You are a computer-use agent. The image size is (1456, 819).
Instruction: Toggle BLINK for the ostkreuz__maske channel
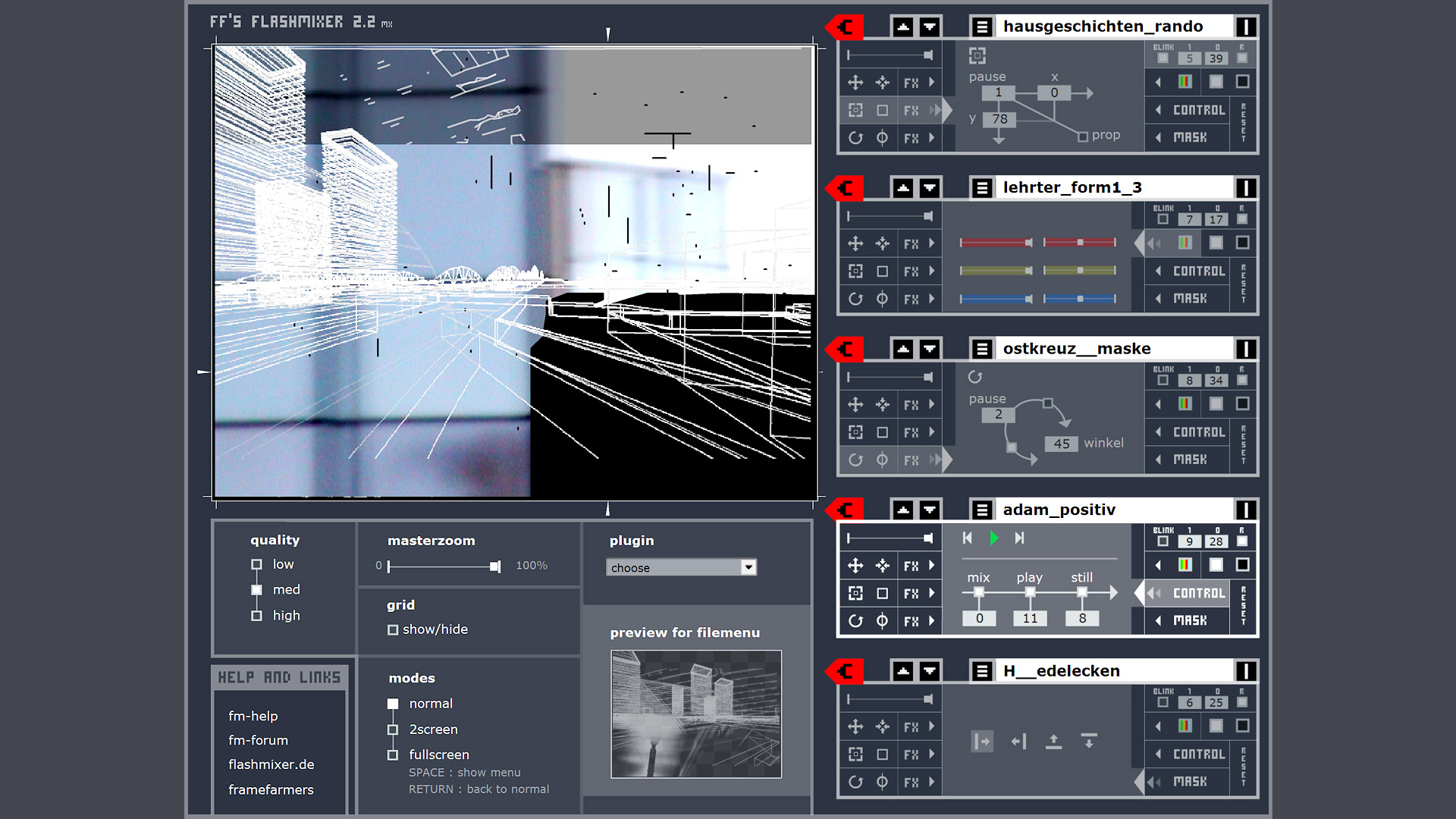(x=1163, y=379)
